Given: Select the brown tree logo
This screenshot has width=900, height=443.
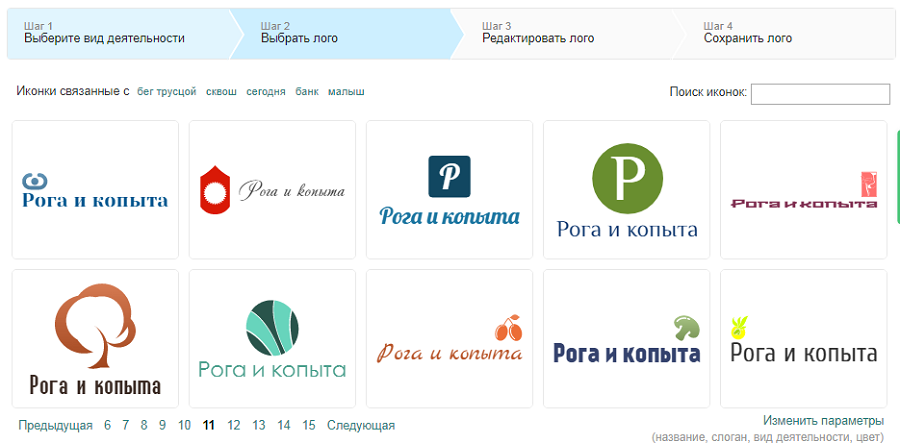Looking at the screenshot, I should pyautogui.click(x=95, y=339).
